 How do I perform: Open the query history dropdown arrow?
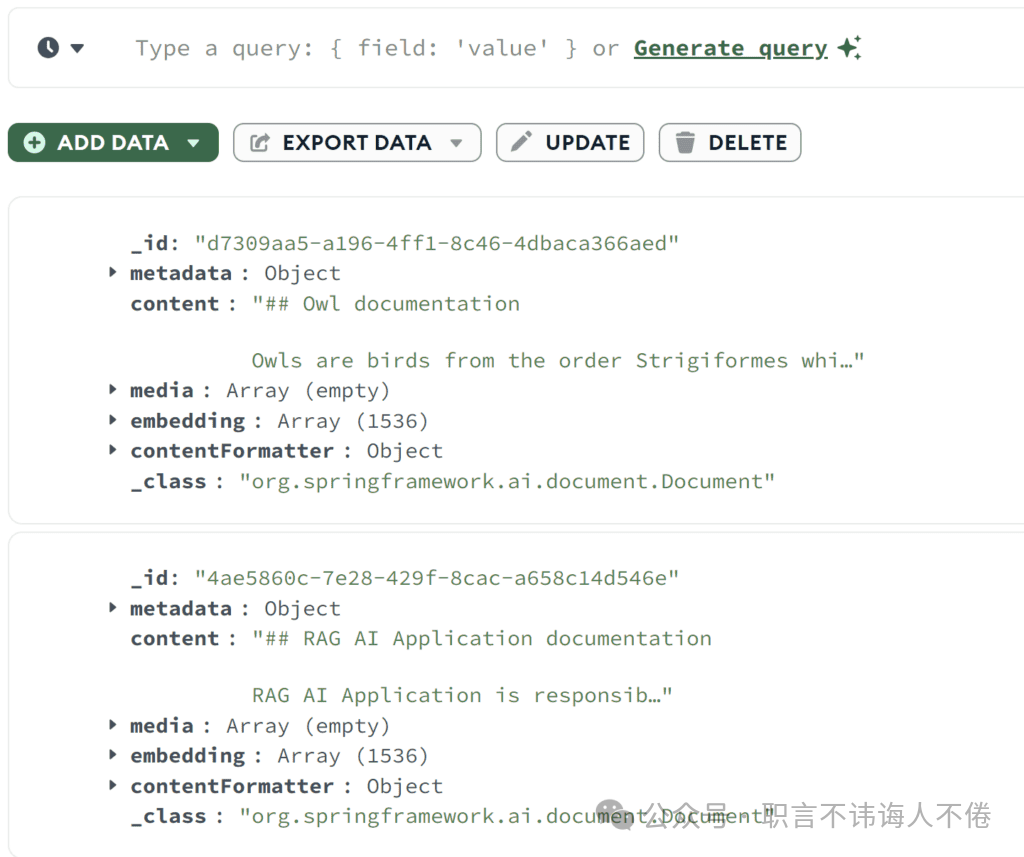click(x=77, y=47)
